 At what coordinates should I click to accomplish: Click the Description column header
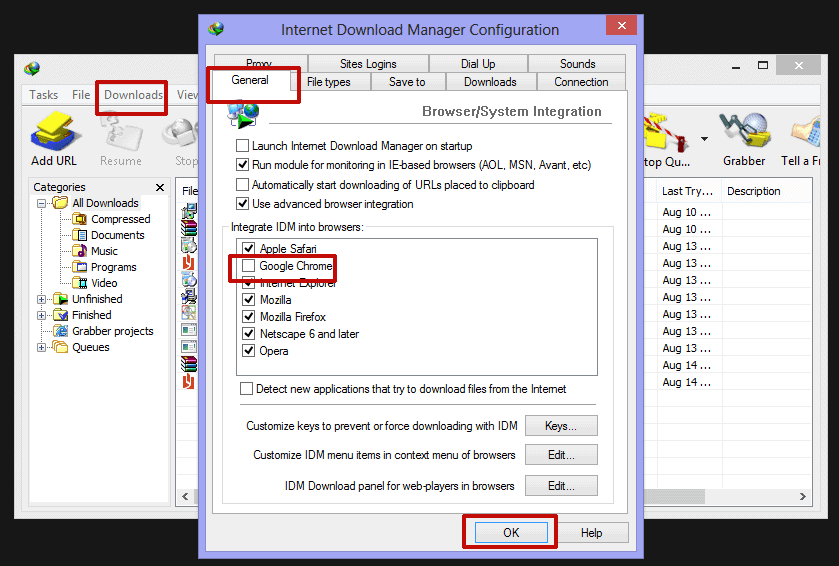pyautogui.click(x=766, y=191)
